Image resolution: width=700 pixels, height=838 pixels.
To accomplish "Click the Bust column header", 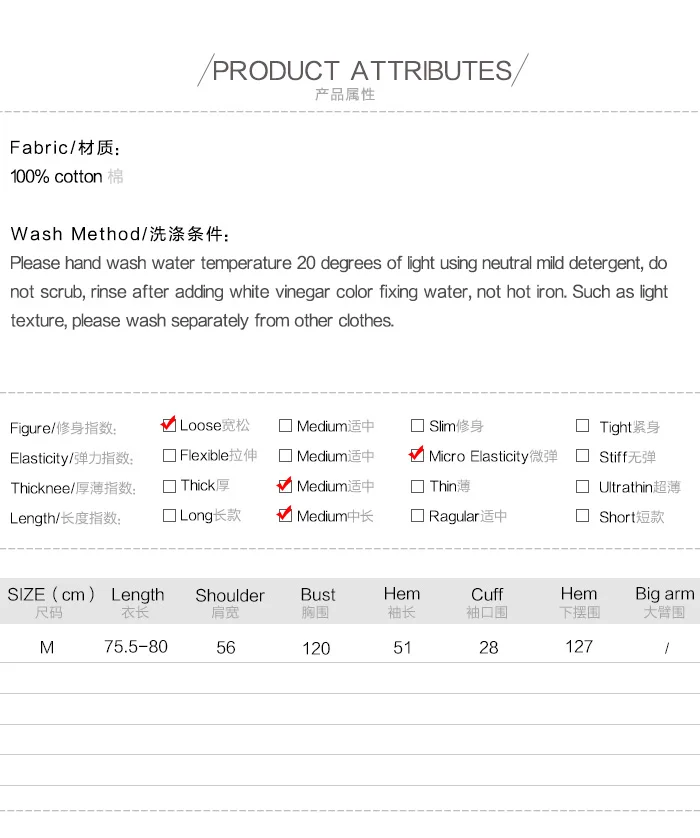I will [x=317, y=601].
